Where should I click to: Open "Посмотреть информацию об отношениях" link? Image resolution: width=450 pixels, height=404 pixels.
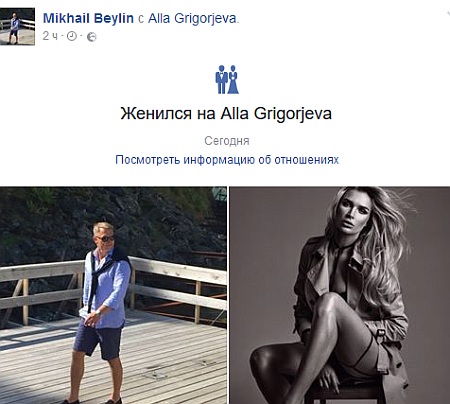(227, 160)
